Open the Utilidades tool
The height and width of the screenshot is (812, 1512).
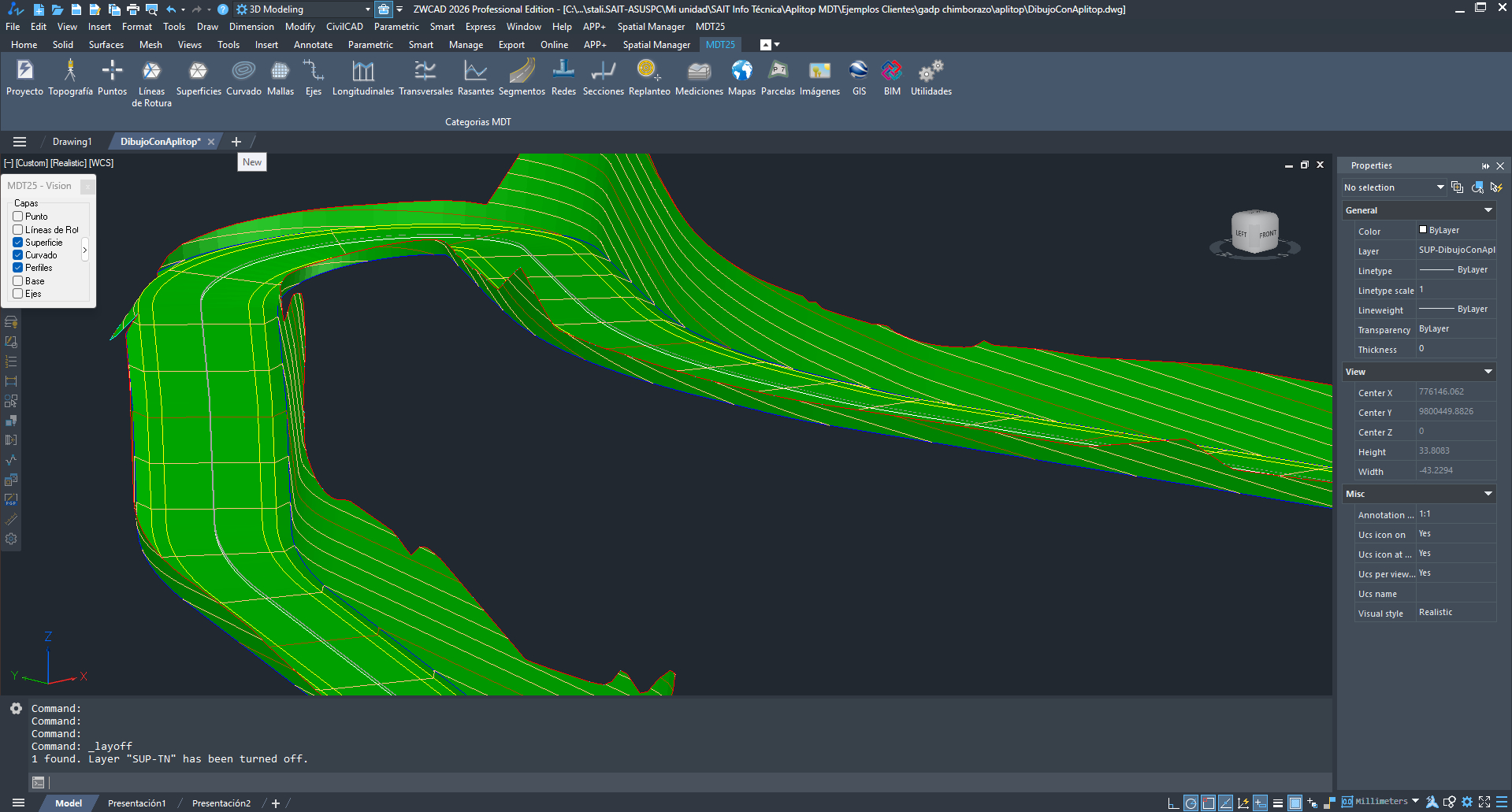pos(931,78)
